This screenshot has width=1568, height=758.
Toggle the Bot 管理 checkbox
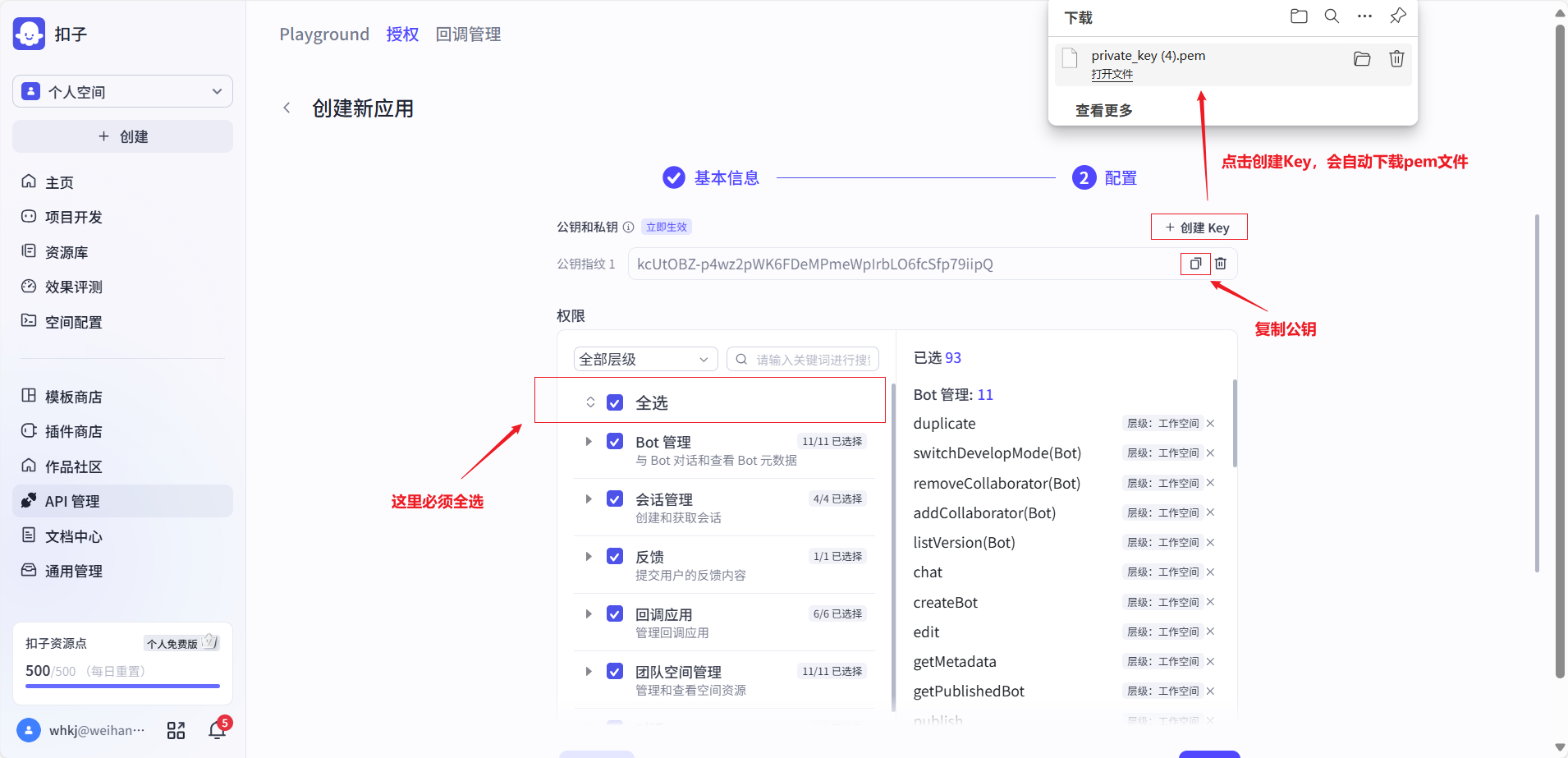click(615, 442)
